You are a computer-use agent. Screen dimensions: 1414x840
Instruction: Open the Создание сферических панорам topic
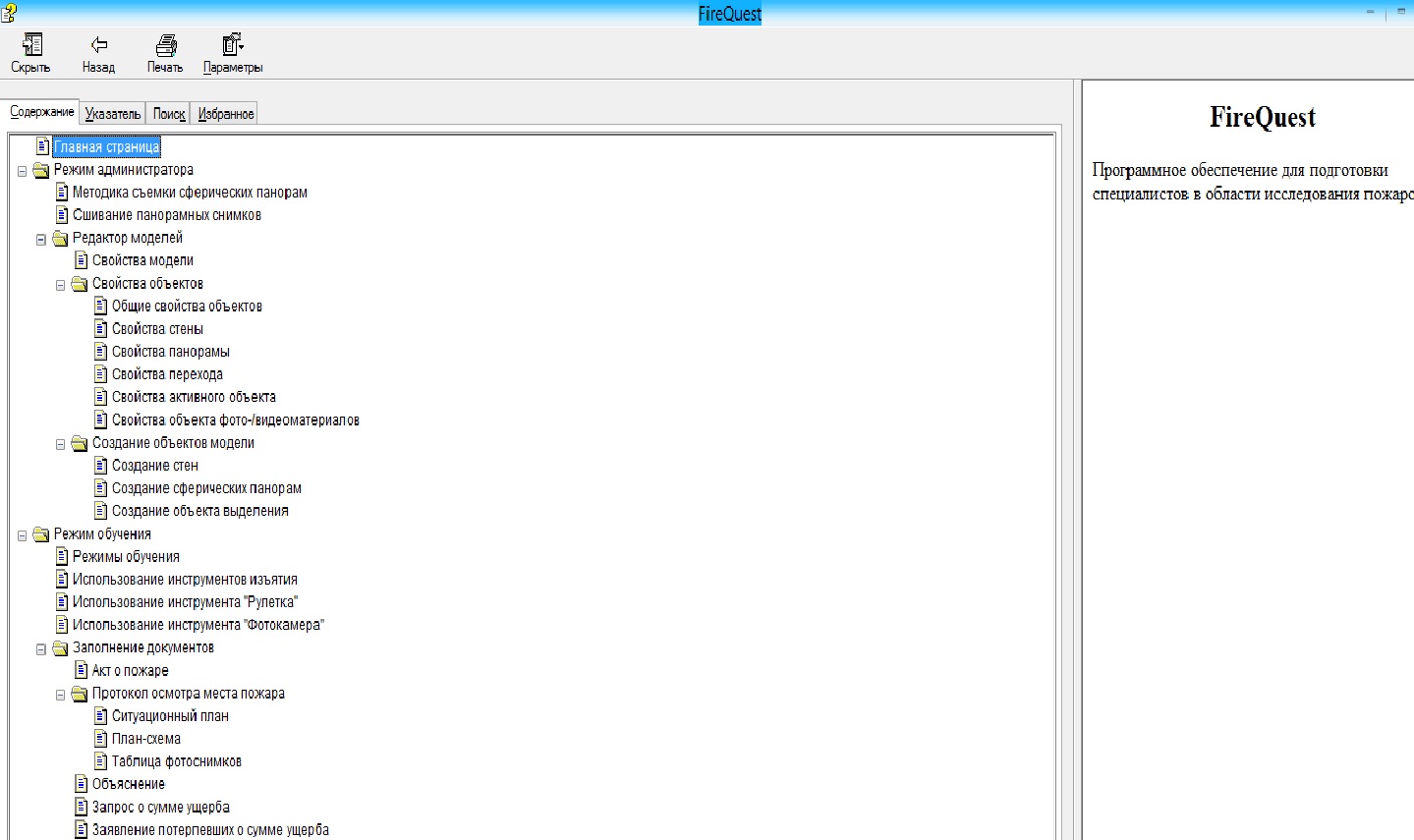pyautogui.click(x=206, y=488)
